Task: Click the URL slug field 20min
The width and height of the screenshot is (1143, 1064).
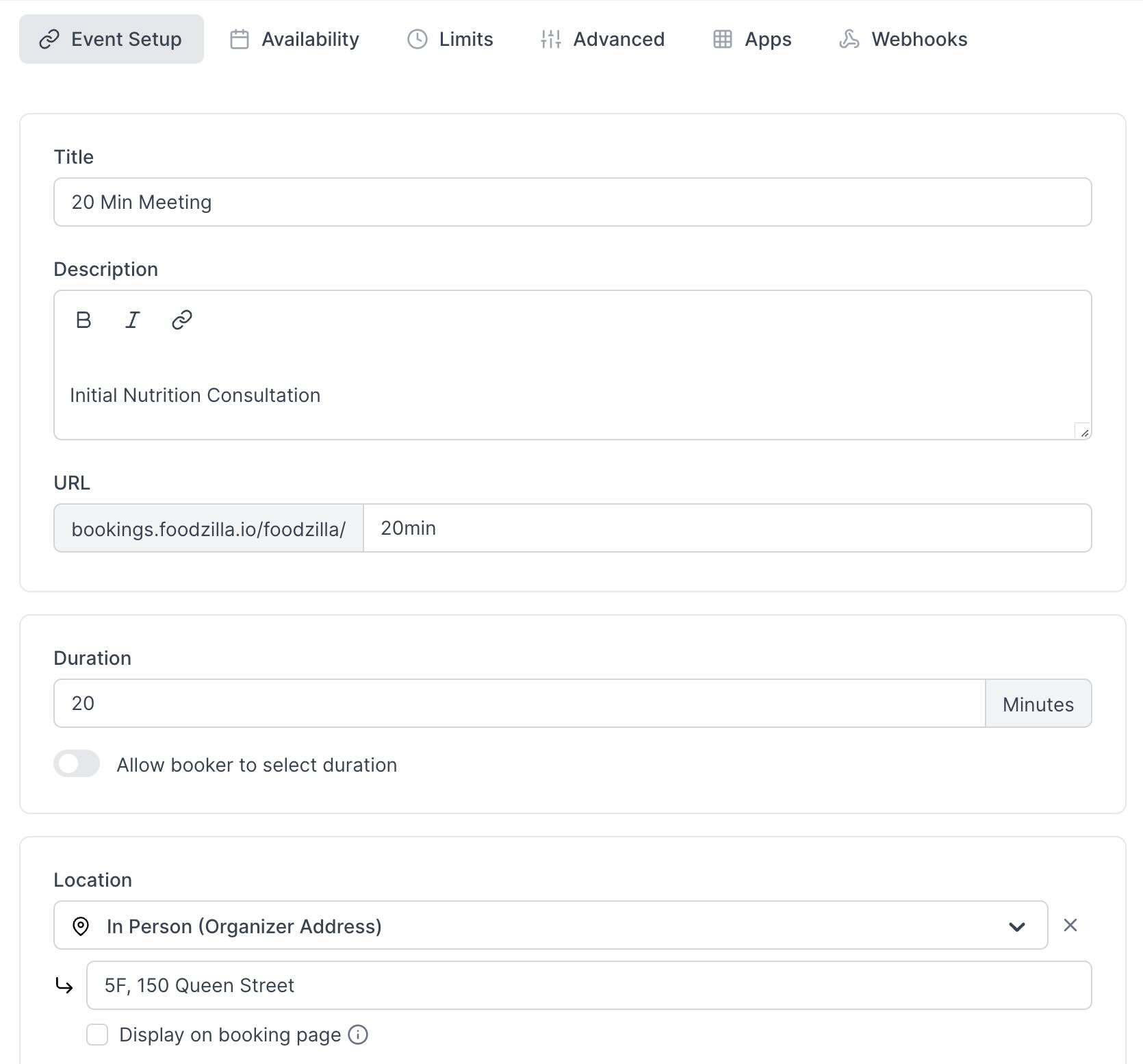Action: (728, 528)
